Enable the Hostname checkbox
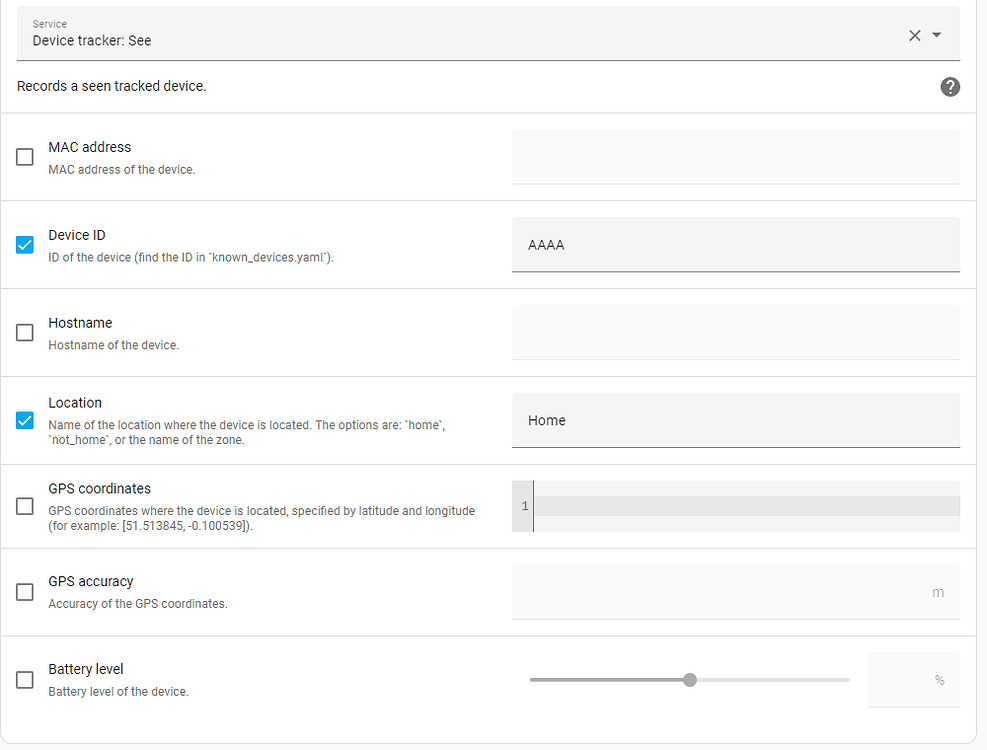Image resolution: width=987 pixels, height=750 pixels. click(25, 333)
